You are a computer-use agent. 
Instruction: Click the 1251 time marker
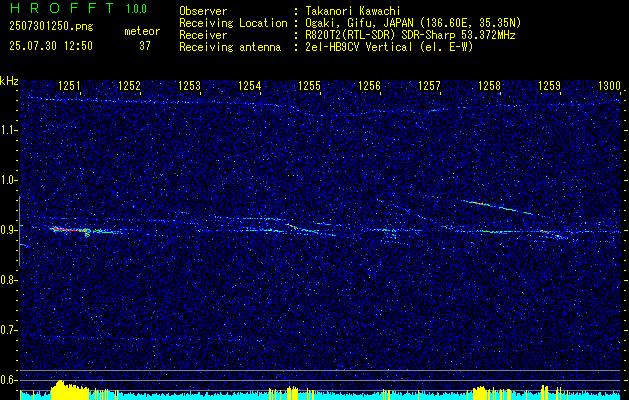coord(69,85)
